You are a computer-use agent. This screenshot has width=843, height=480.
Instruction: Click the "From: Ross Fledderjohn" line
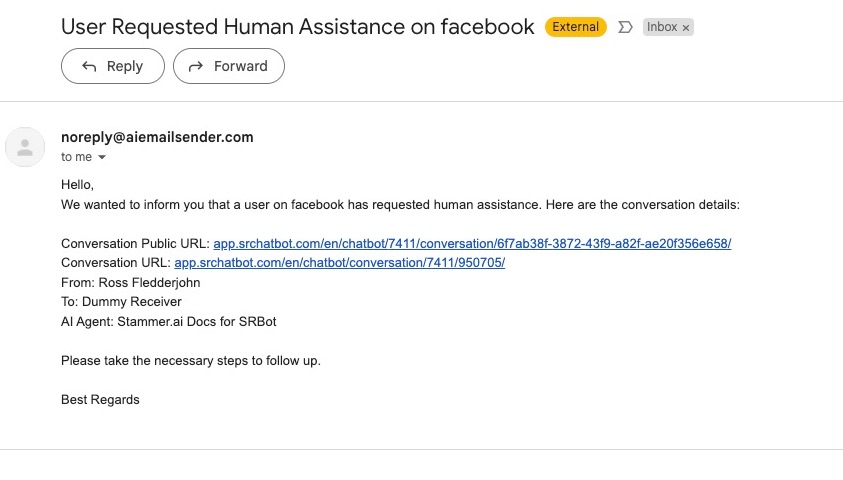click(131, 282)
